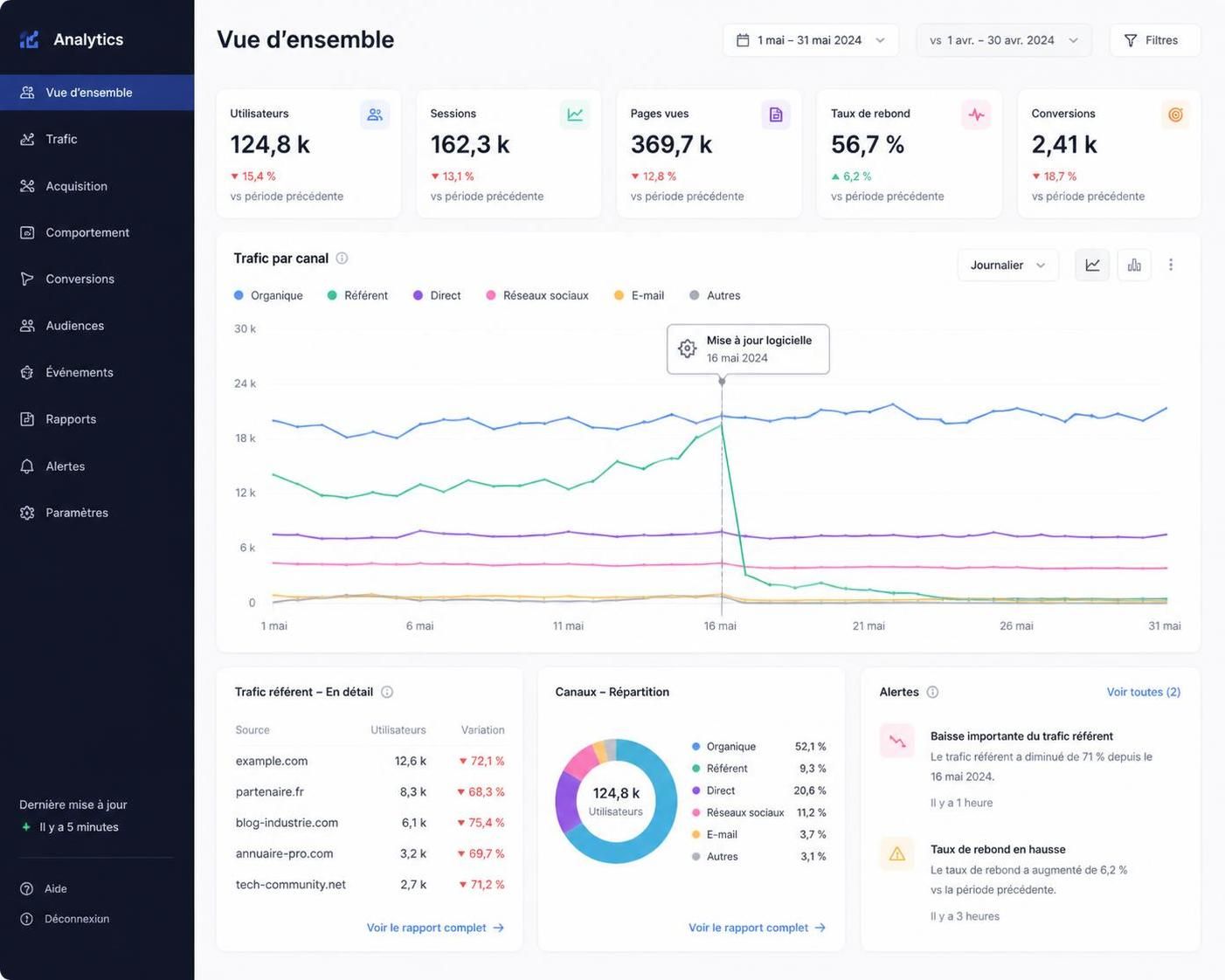Screen dimensions: 1225x980
Task: Open Voir le rapport complet under referral table
Action: [435, 928]
